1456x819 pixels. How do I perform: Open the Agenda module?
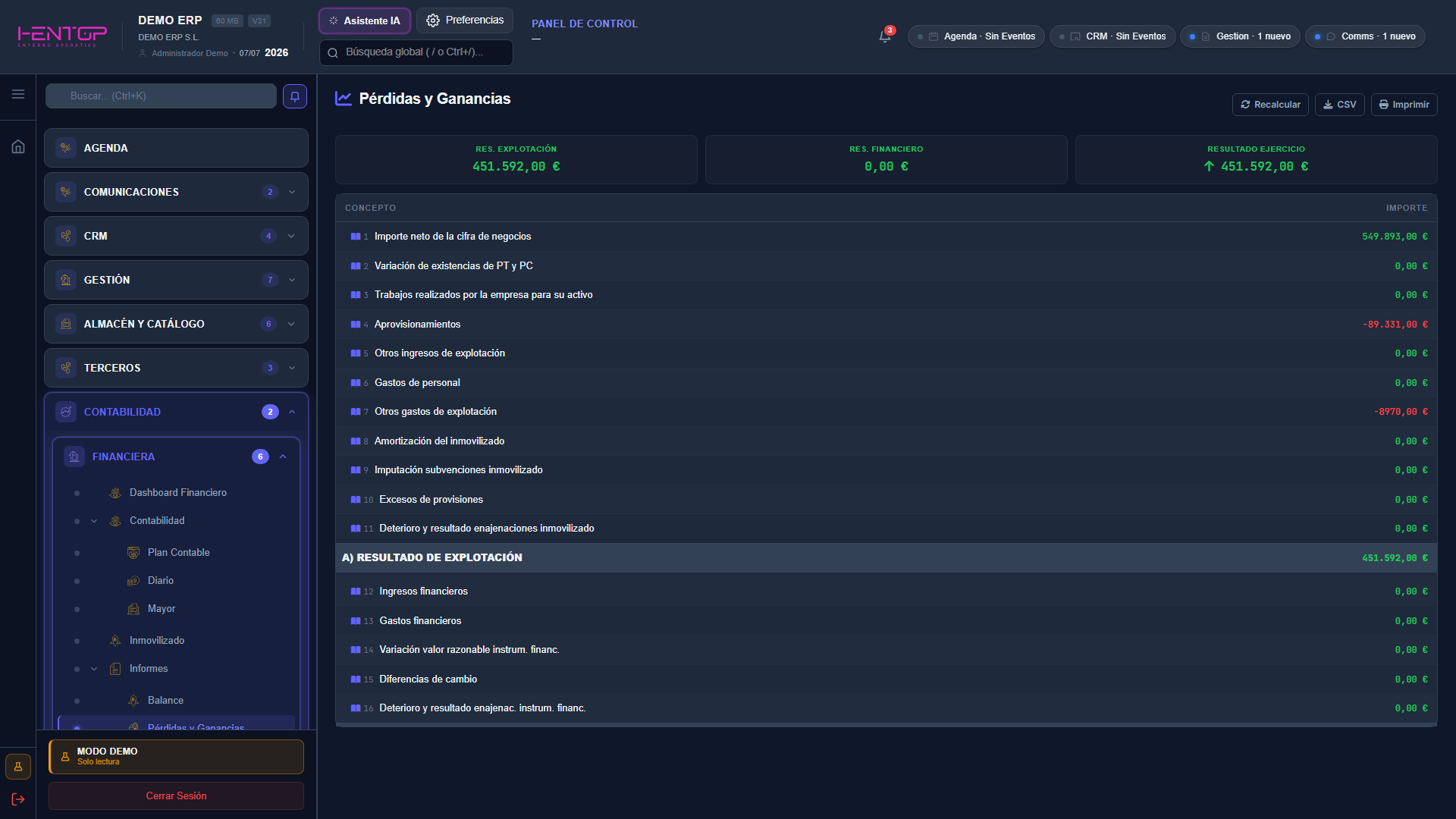(x=176, y=148)
